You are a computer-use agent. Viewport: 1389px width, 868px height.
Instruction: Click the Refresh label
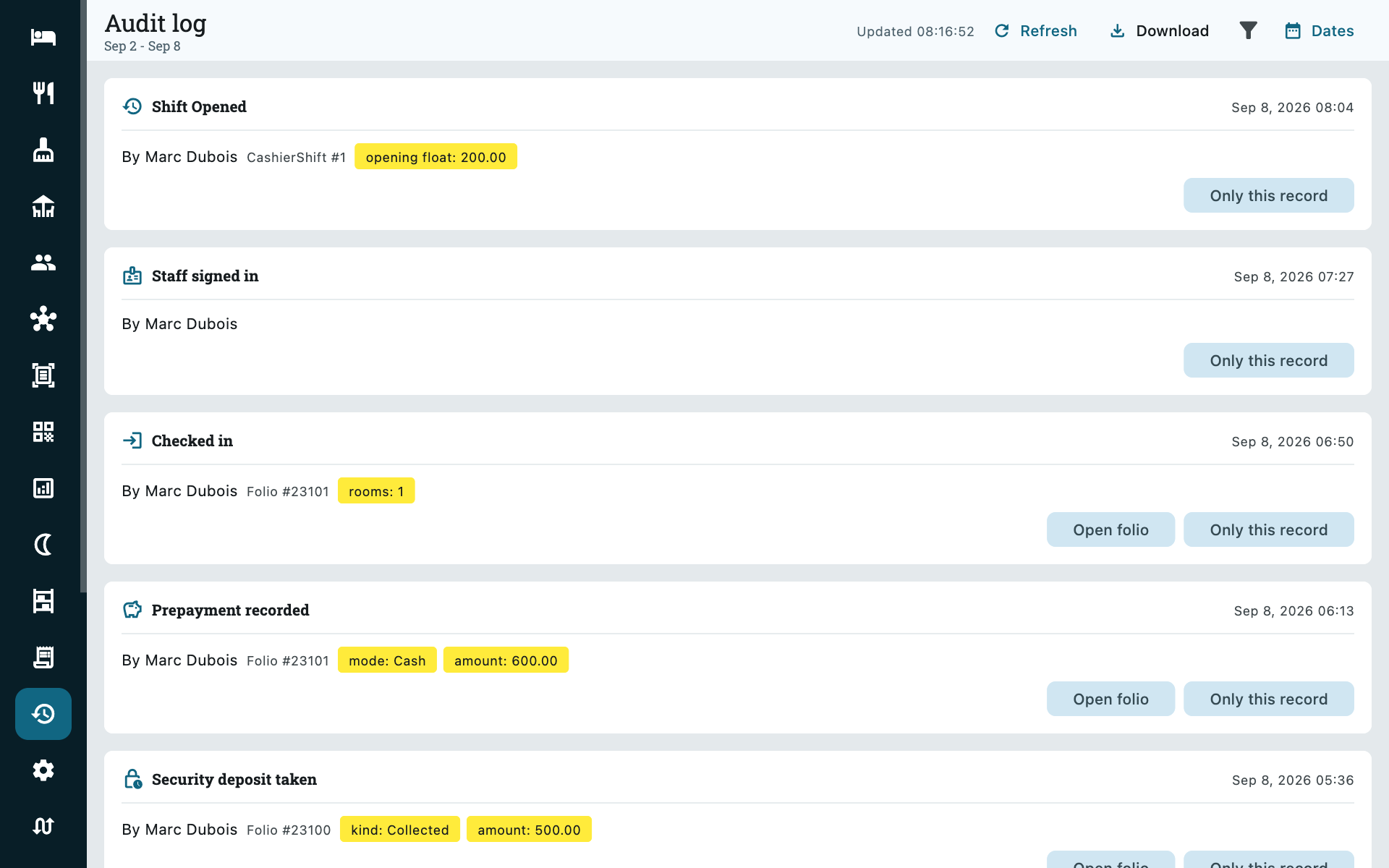coord(1048,31)
